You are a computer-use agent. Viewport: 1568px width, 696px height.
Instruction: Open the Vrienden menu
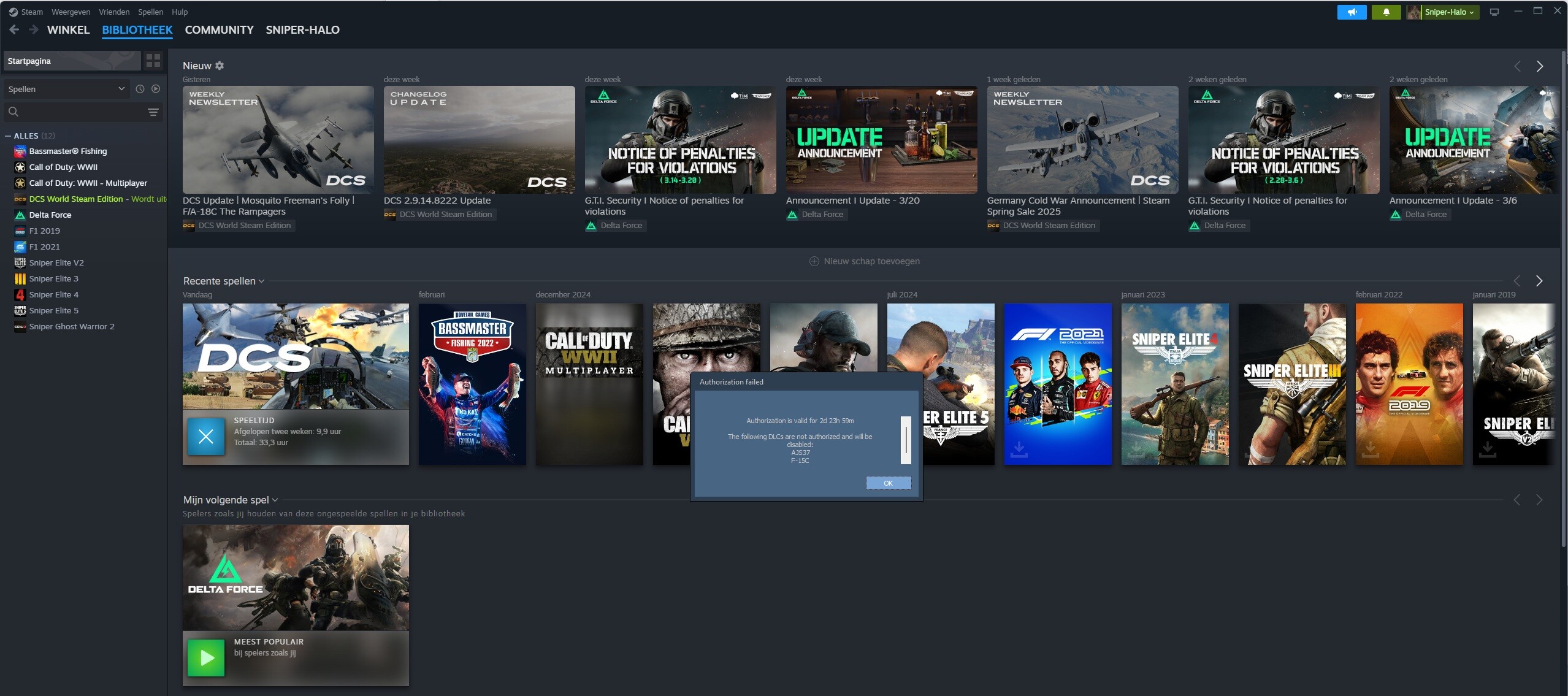[x=114, y=12]
